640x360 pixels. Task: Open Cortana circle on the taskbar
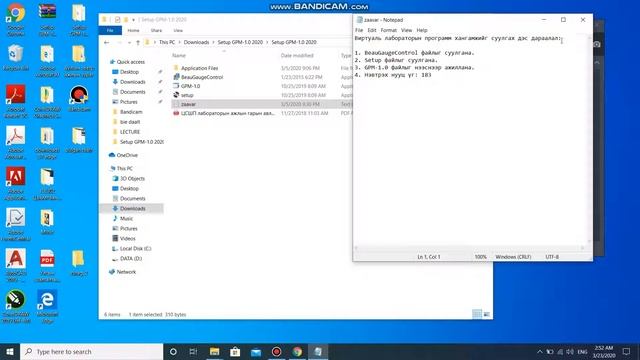173,351
